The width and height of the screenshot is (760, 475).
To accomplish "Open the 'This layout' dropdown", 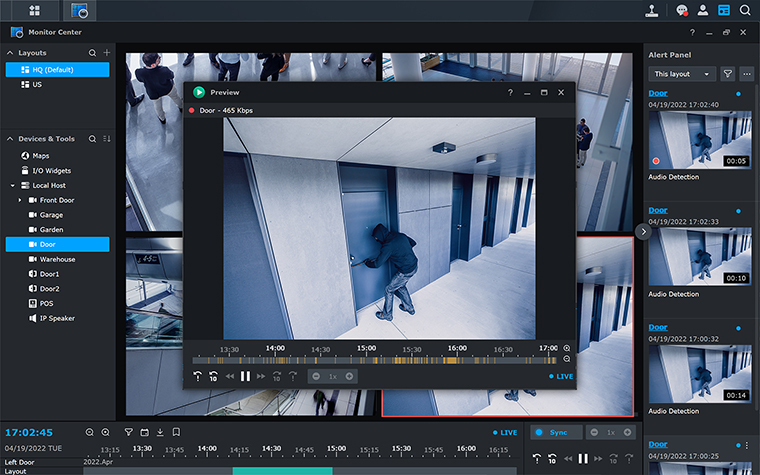I will point(683,74).
